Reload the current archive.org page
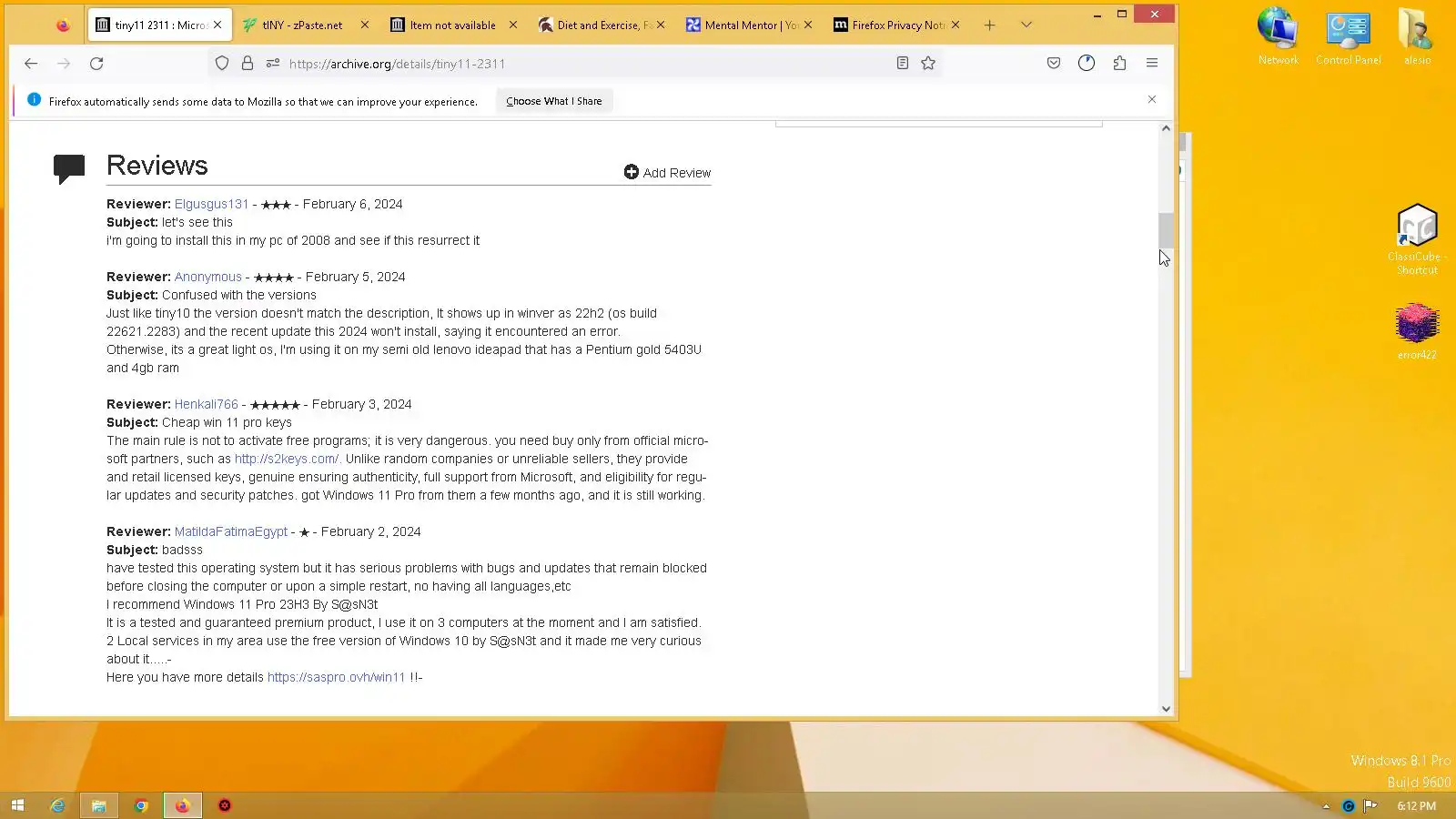 pyautogui.click(x=96, y=64)
